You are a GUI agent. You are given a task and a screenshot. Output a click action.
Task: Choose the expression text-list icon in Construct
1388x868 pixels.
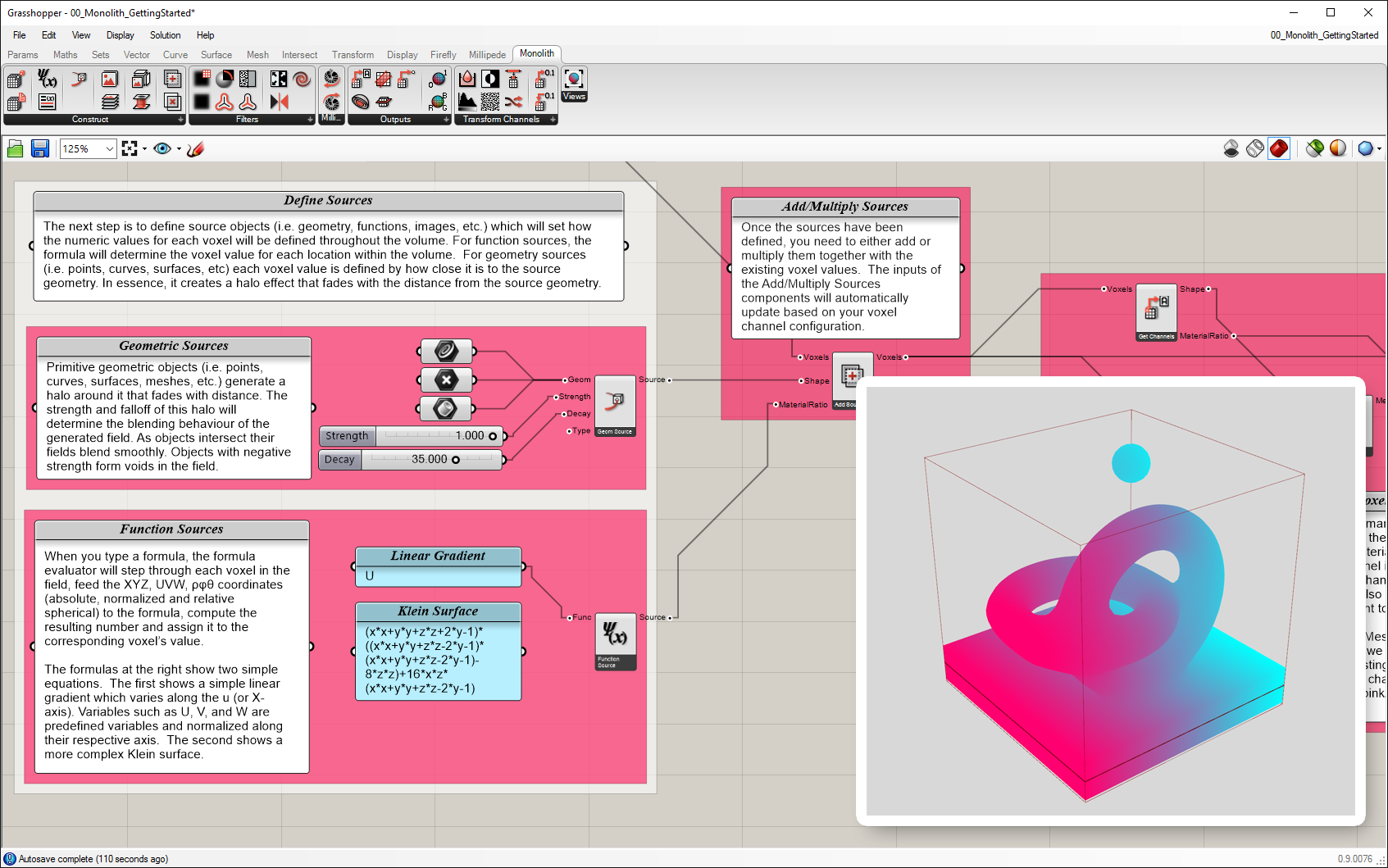[48, 102]
